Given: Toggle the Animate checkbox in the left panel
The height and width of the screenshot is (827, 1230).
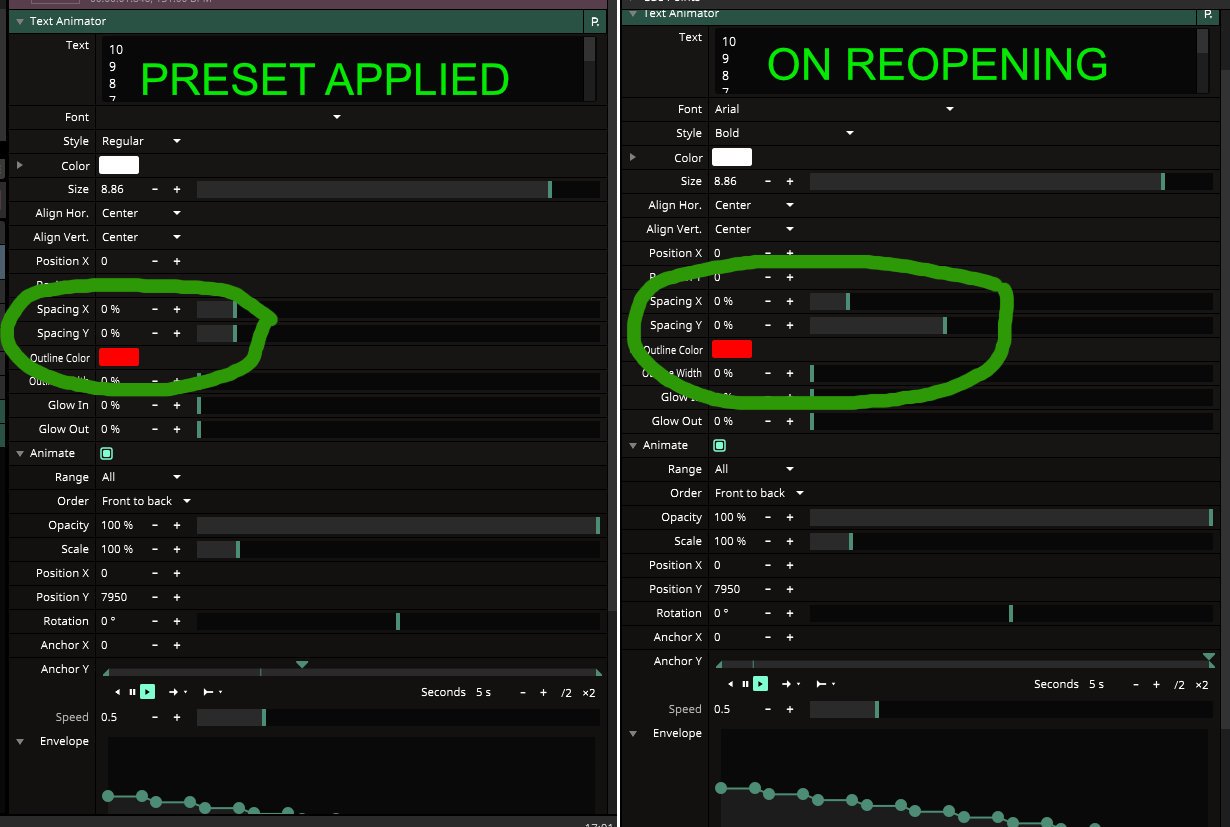Looking at the screenshot, I should click(x=106, y=453).
